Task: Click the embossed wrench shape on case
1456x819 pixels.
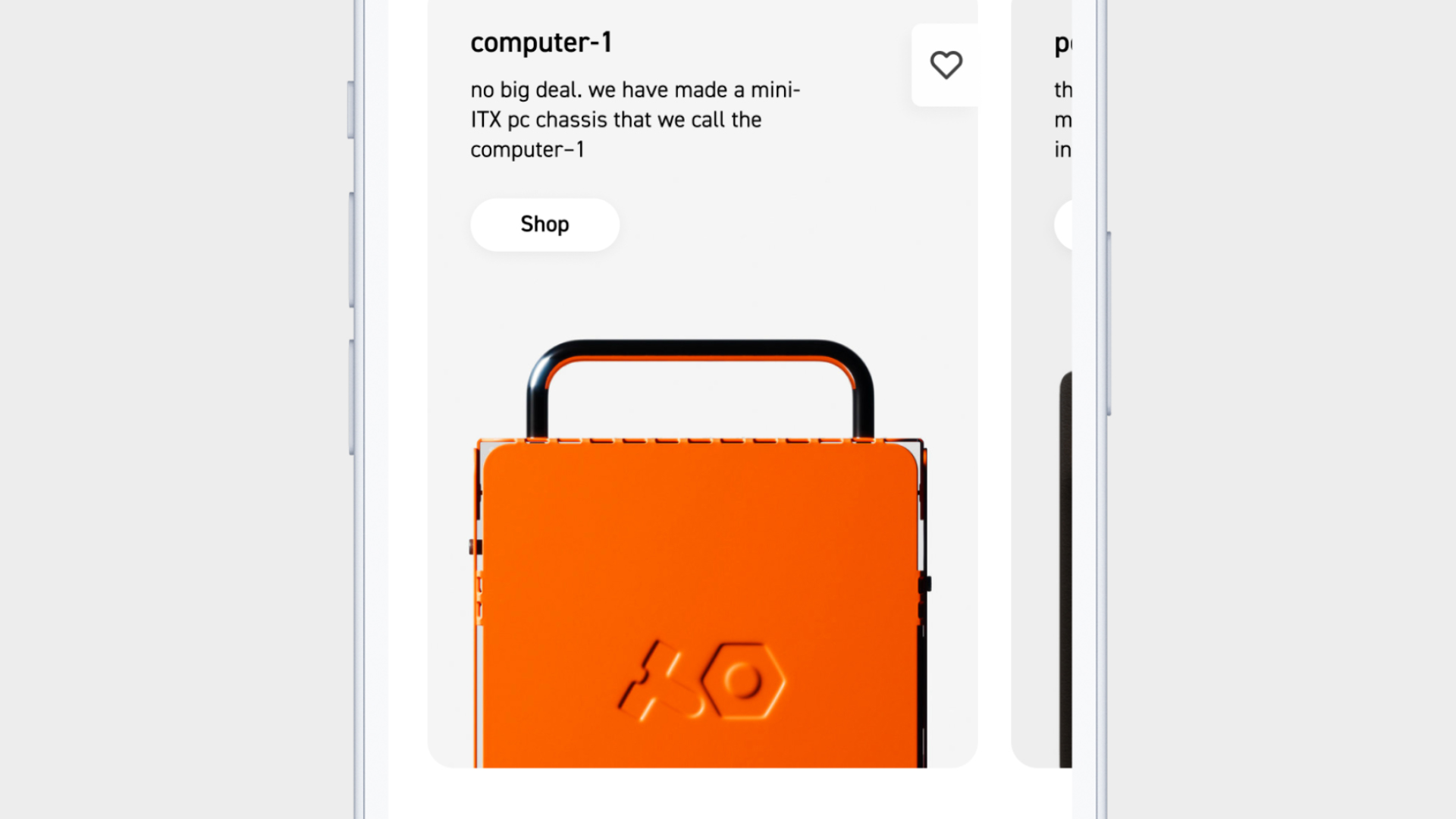Action: [x=660, y=681]
